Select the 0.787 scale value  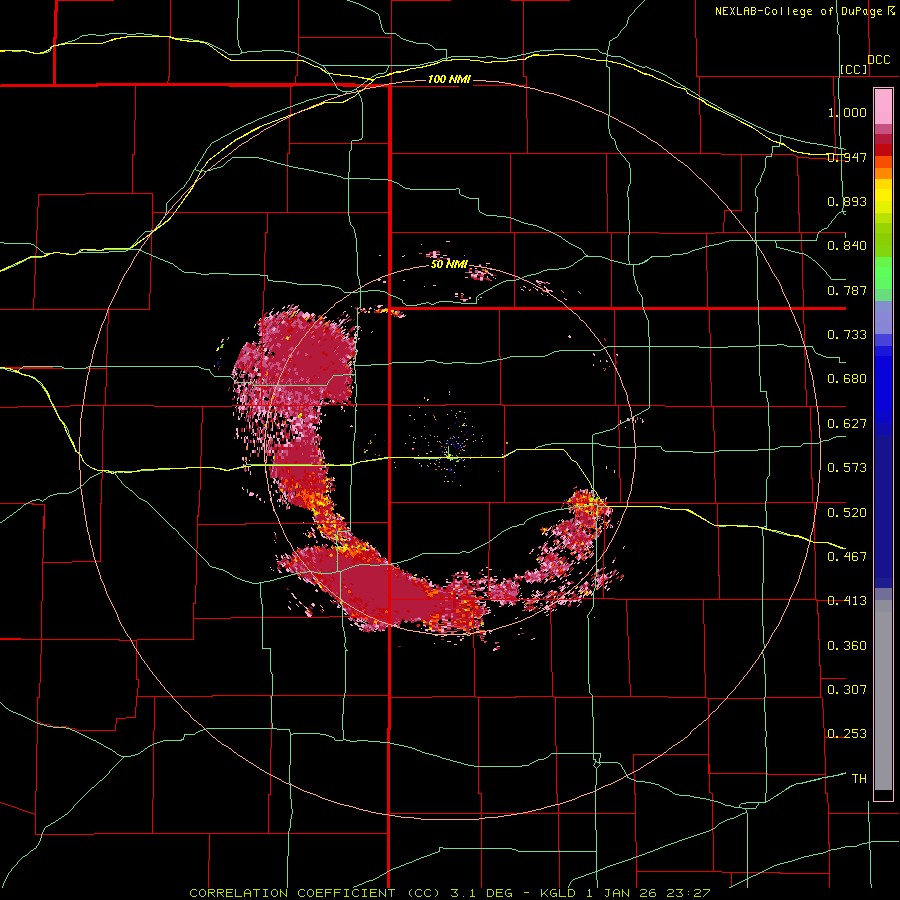tap(847, 290)
